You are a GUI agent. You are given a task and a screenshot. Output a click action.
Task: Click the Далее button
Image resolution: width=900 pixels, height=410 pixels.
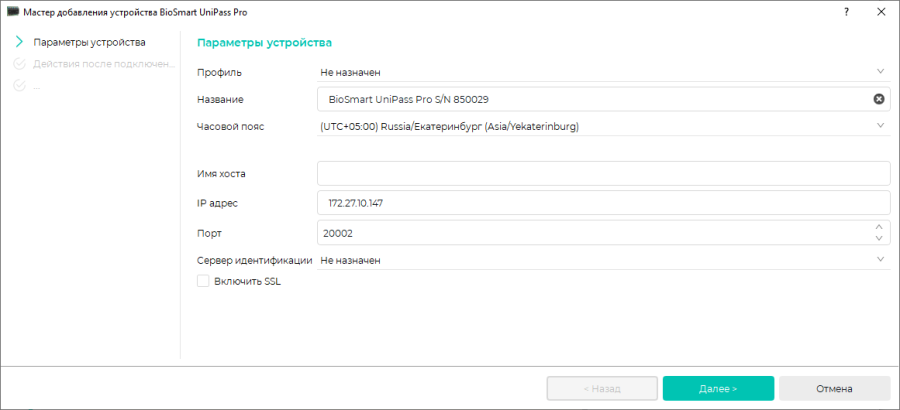(718, 388)
